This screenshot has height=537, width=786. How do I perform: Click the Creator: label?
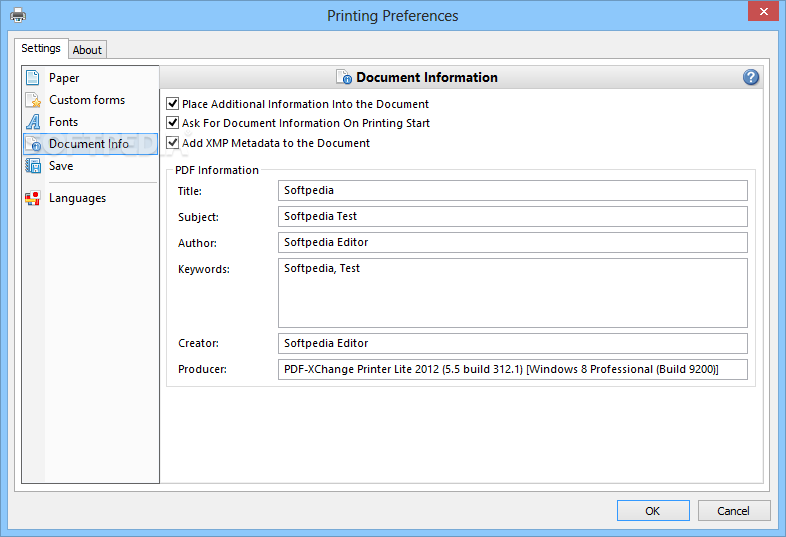[199, 343]
